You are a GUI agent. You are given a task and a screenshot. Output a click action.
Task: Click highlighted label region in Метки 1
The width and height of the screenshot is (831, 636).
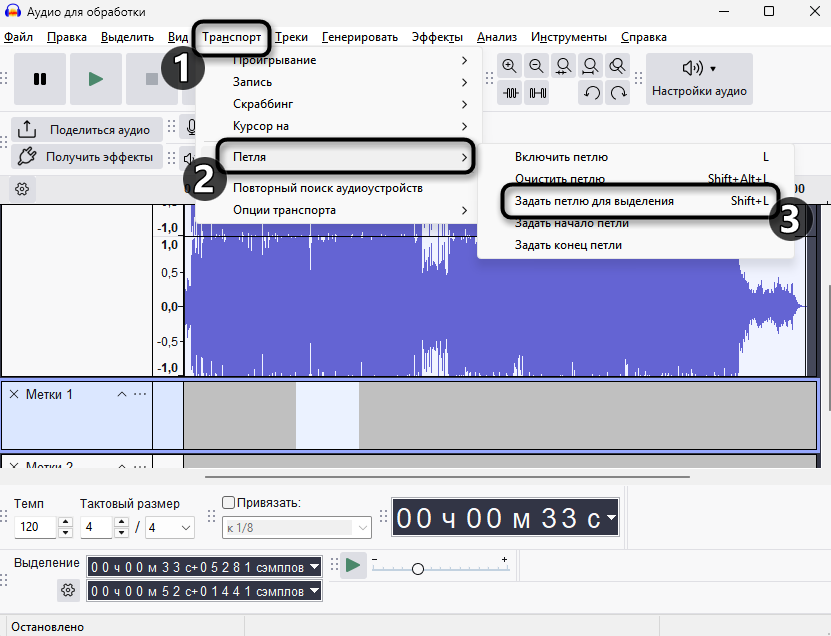(327, 416)
